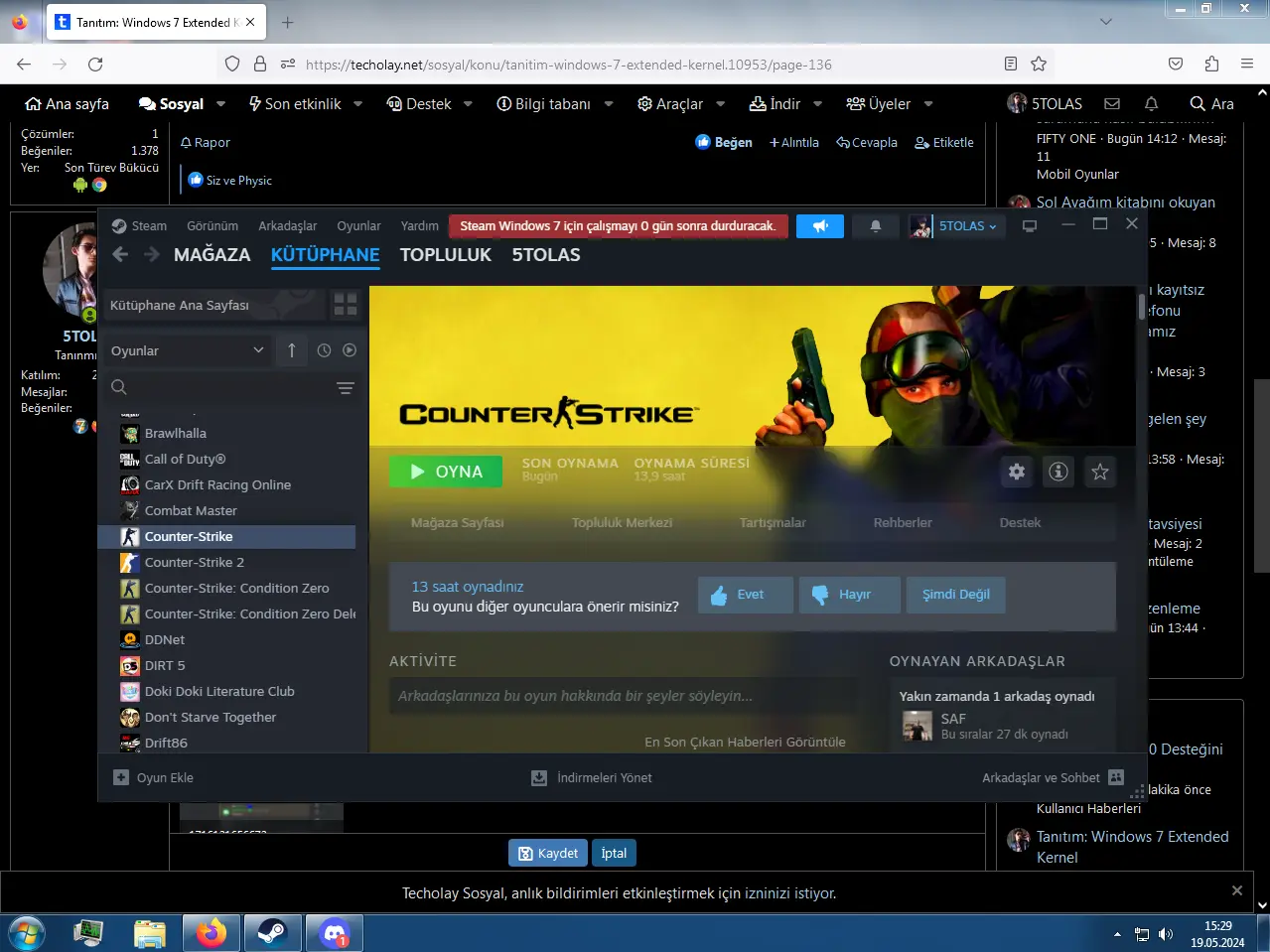This screenshot has height=952, width=1270.
Task: Show game info for Counter-Strike
Action: 1058,472
